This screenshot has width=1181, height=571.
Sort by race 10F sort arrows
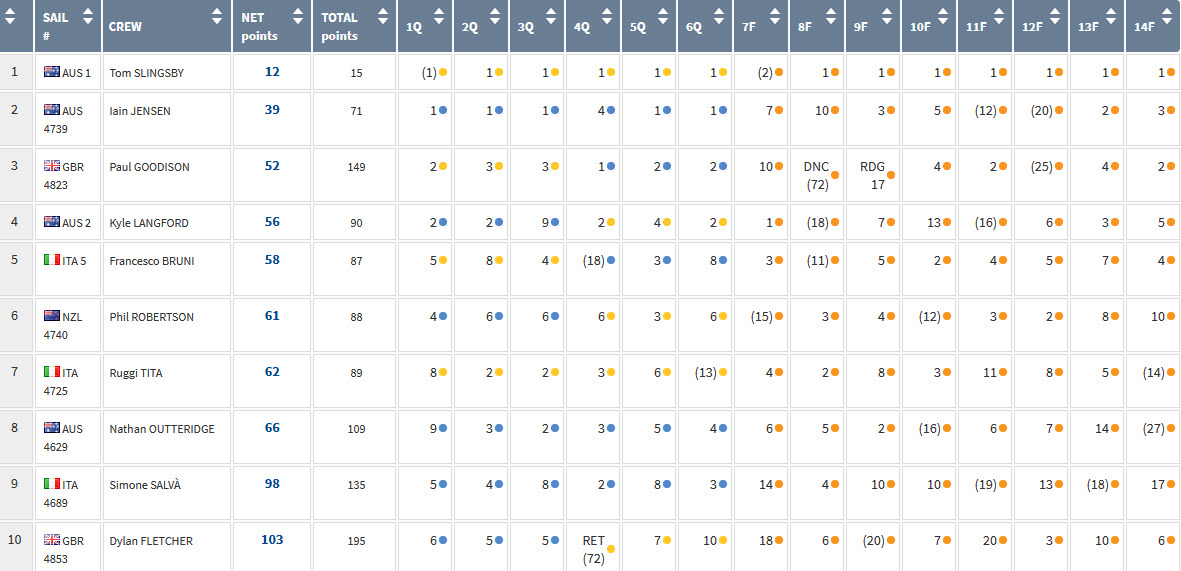coord(943,16)
